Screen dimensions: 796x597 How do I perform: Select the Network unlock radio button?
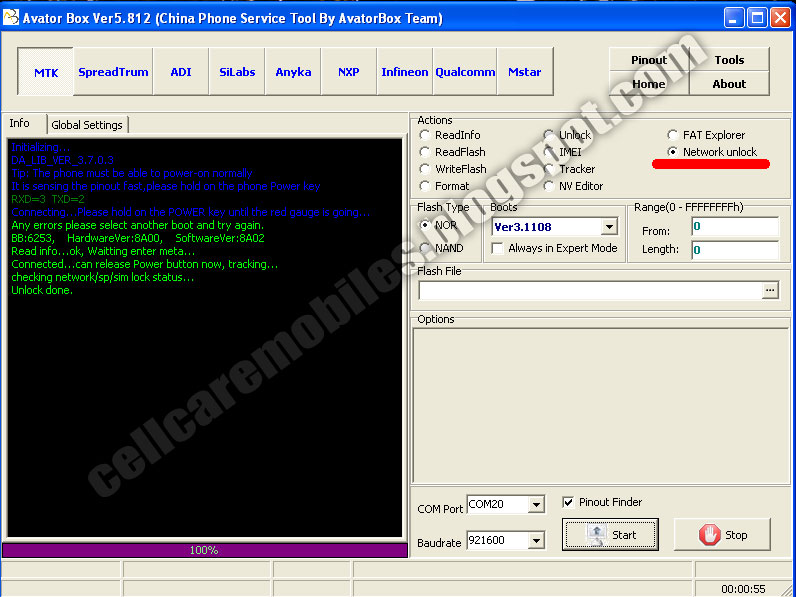(x=673, y=152)
